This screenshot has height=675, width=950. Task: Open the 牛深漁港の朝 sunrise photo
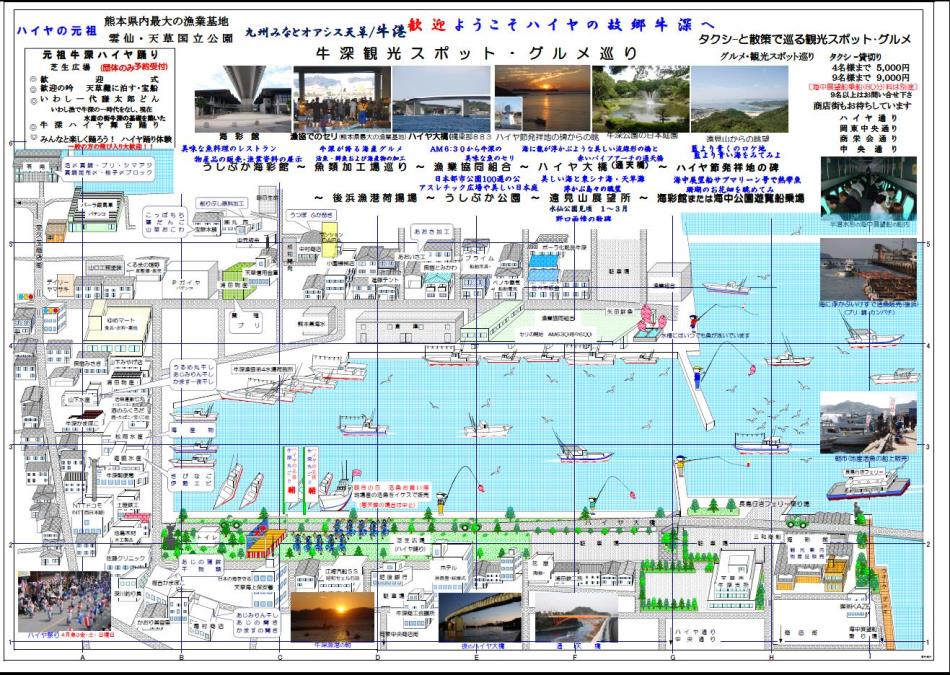pyautogui.click(x=332, y=616)
